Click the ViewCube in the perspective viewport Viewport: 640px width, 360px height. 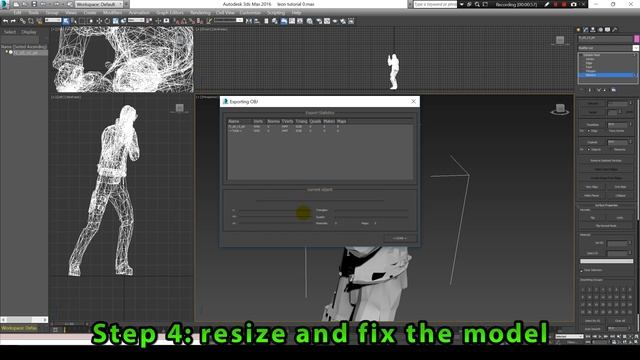560,109
